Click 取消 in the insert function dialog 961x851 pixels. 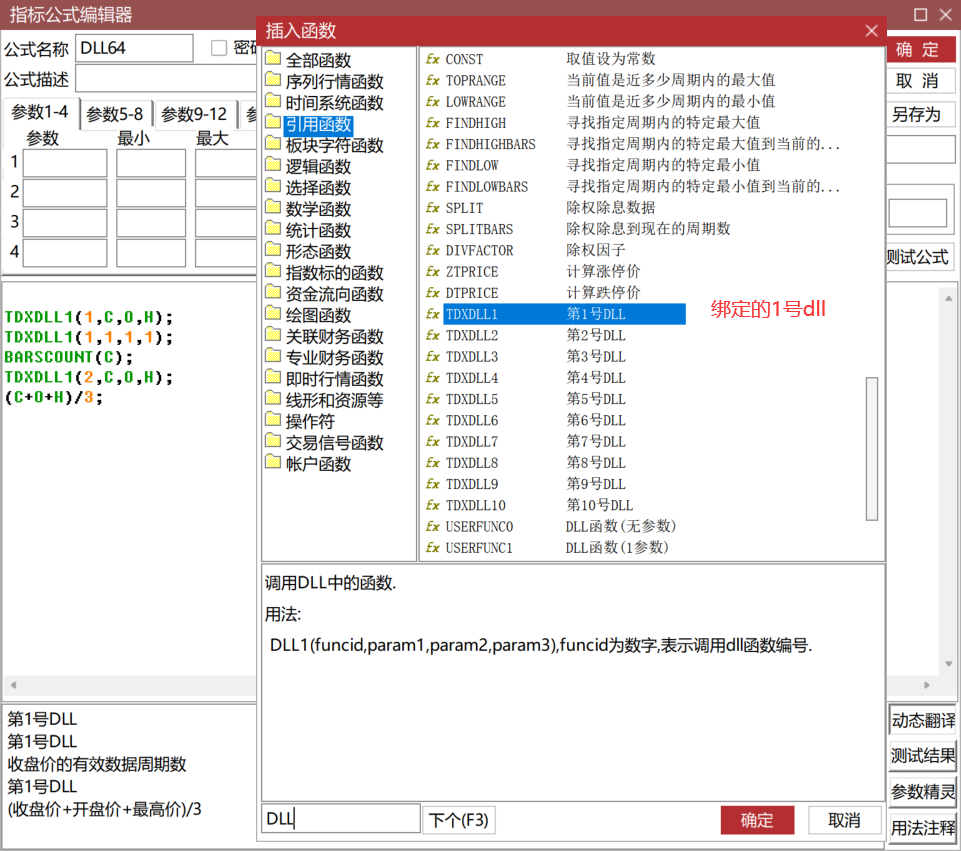pos(845,820)
